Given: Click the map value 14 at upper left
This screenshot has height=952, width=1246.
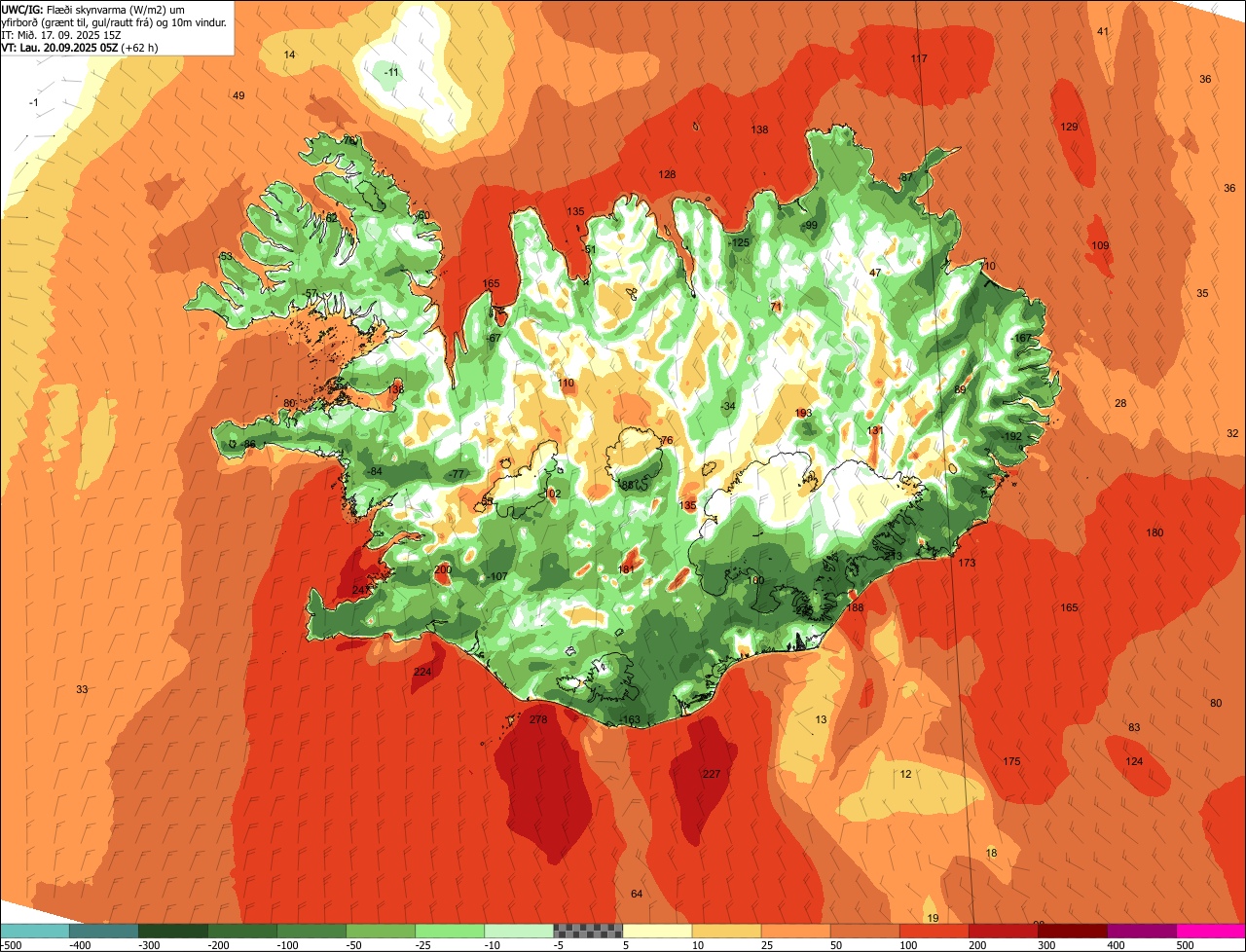Looking at the screenshot, I should point(289,55).
